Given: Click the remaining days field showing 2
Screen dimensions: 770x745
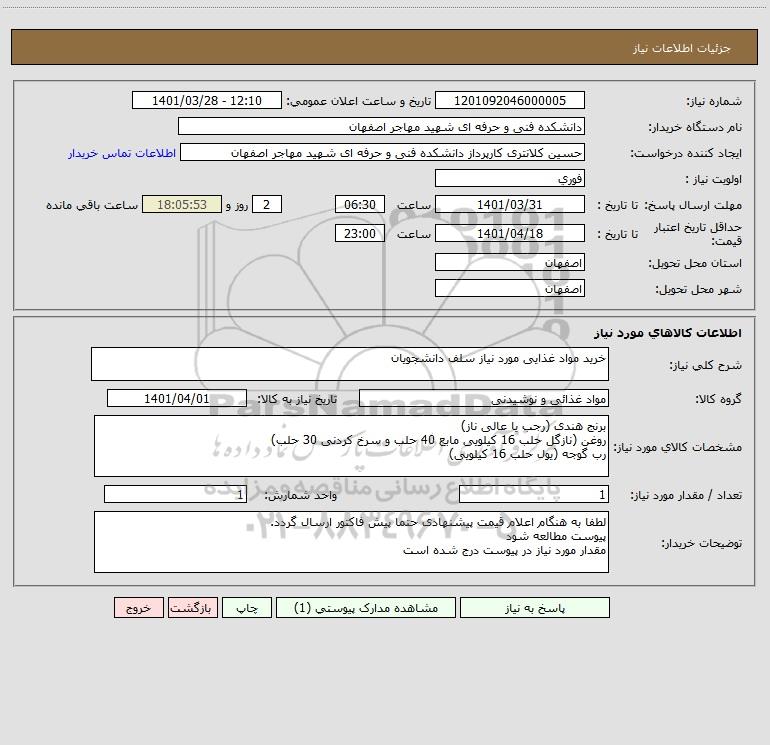Looking at the screenshot, I should [267, 204].
